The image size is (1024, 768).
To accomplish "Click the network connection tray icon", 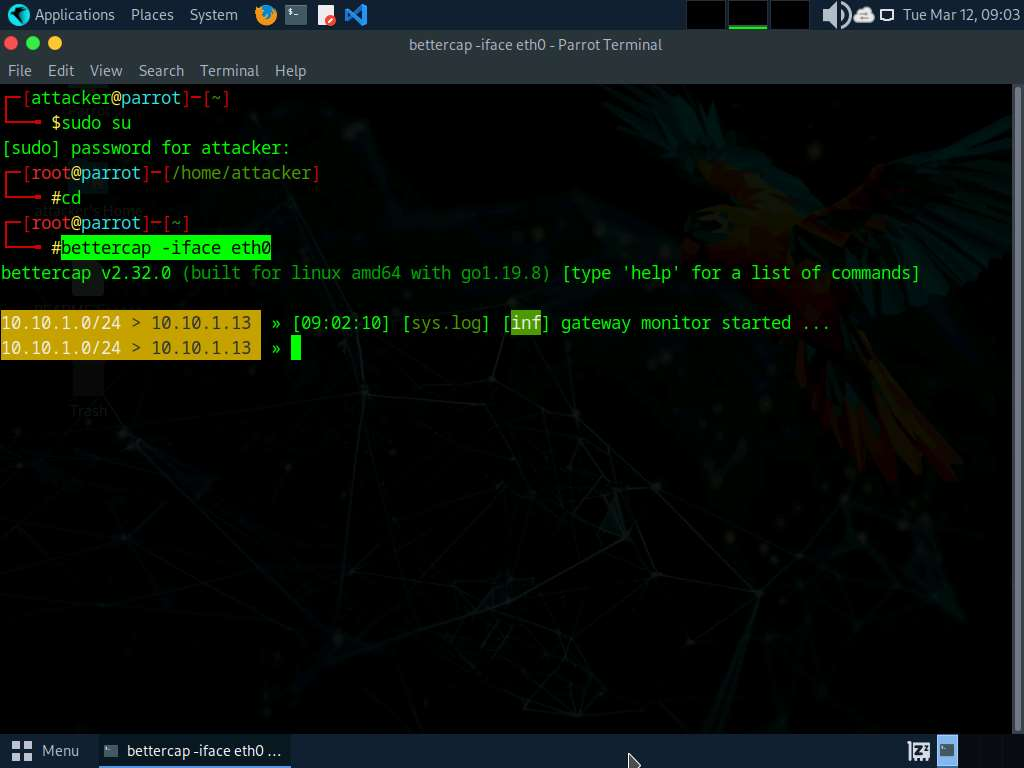I will click(887, 15).
